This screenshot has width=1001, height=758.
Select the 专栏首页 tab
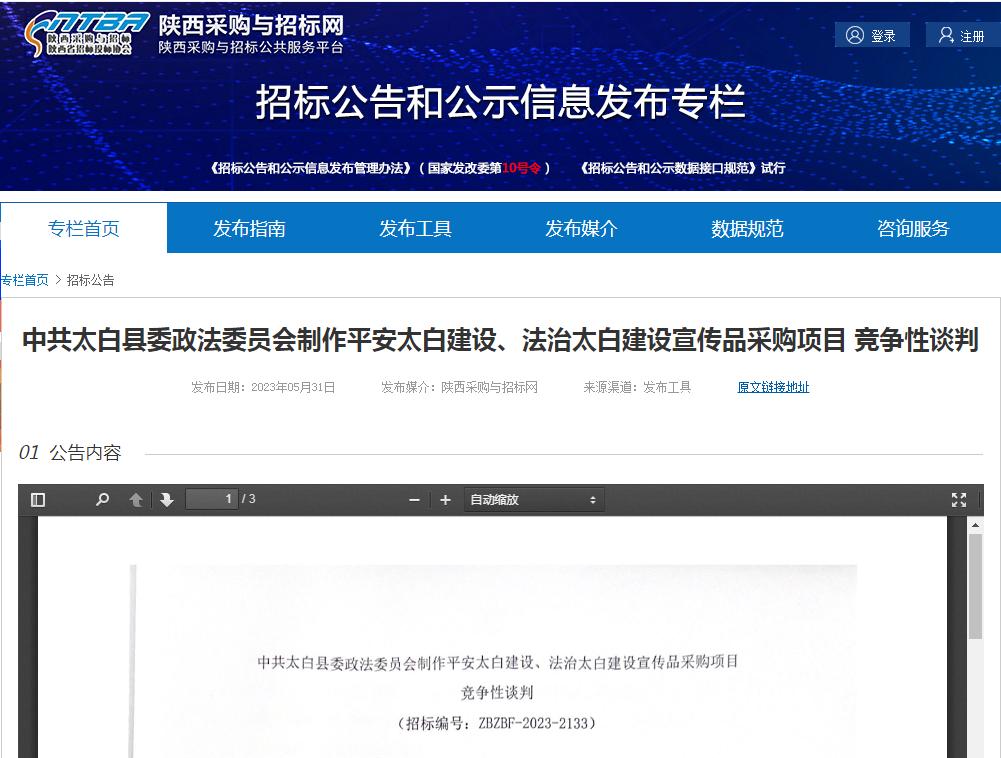point(84,228)
